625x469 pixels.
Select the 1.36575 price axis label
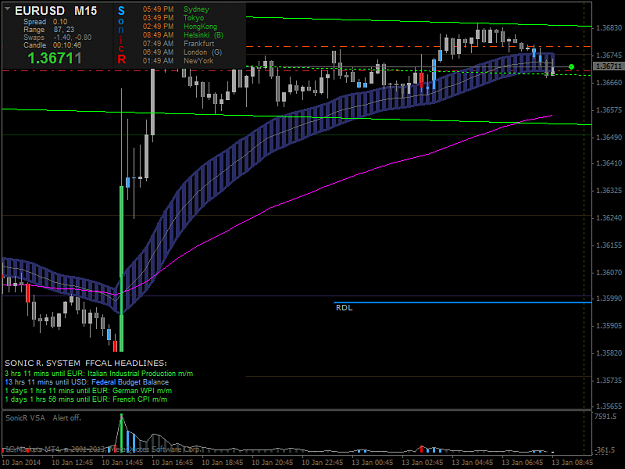click(x=609, y=110)
